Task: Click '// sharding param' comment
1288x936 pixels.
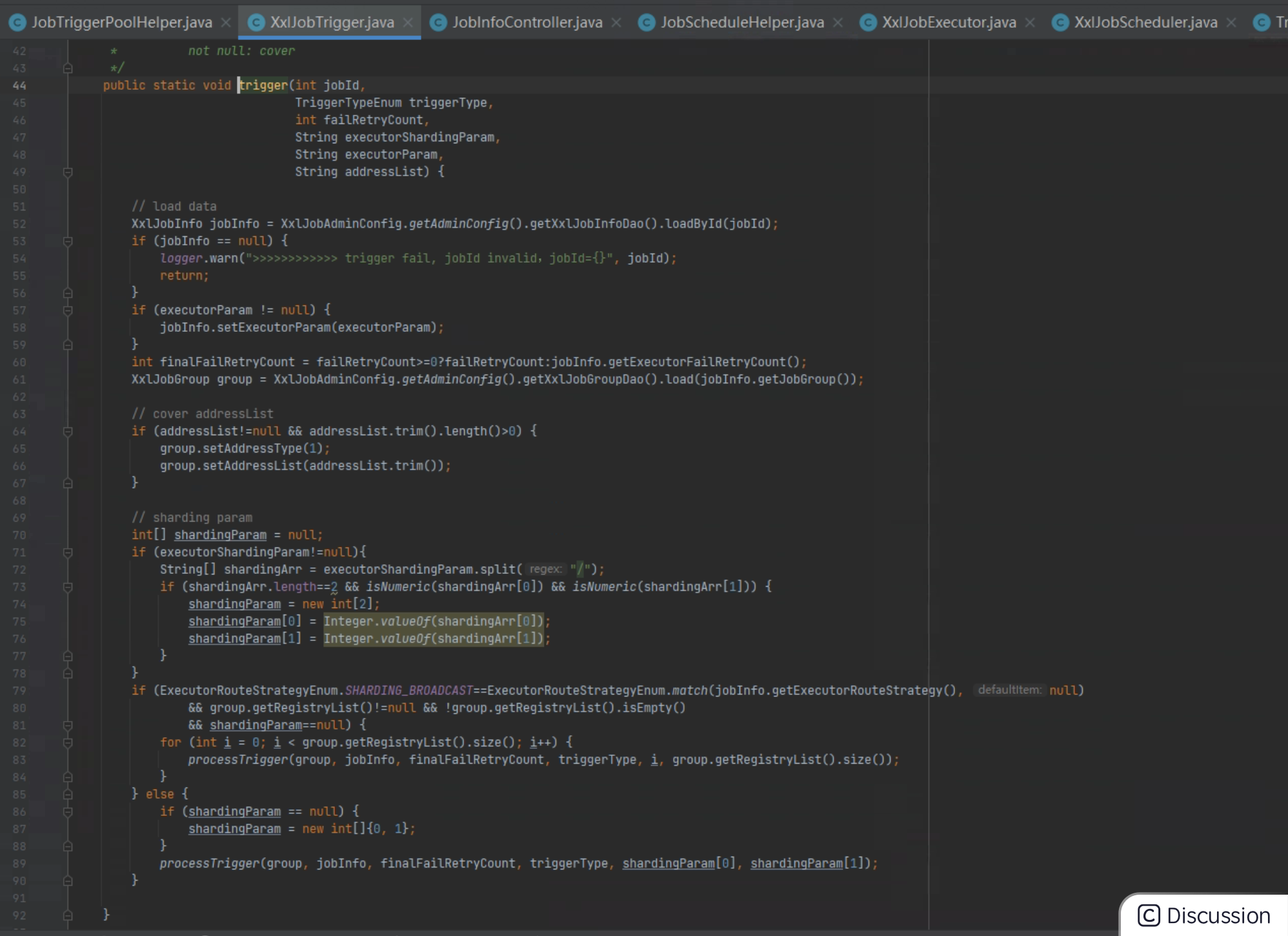Action: 192,518
